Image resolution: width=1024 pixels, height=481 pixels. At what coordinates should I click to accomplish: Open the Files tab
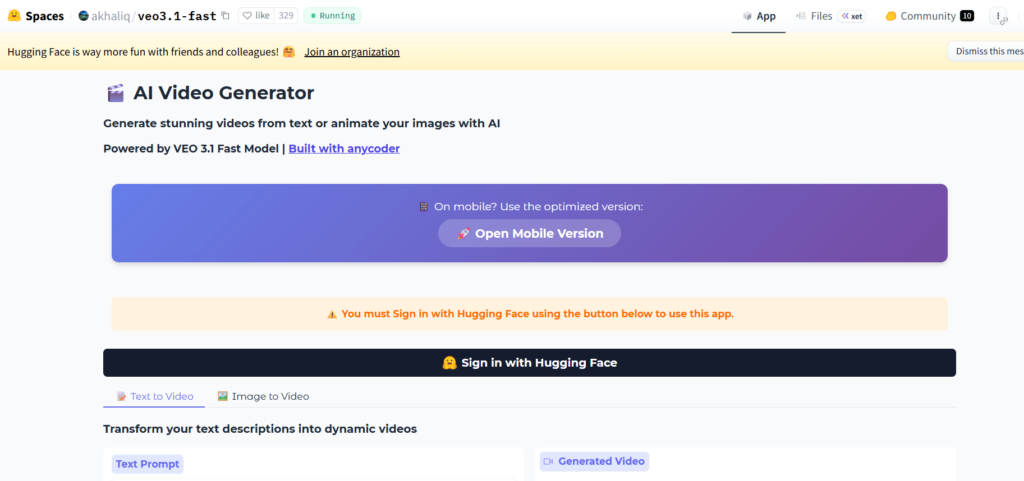pyautogui.click(x=813, y=16)
